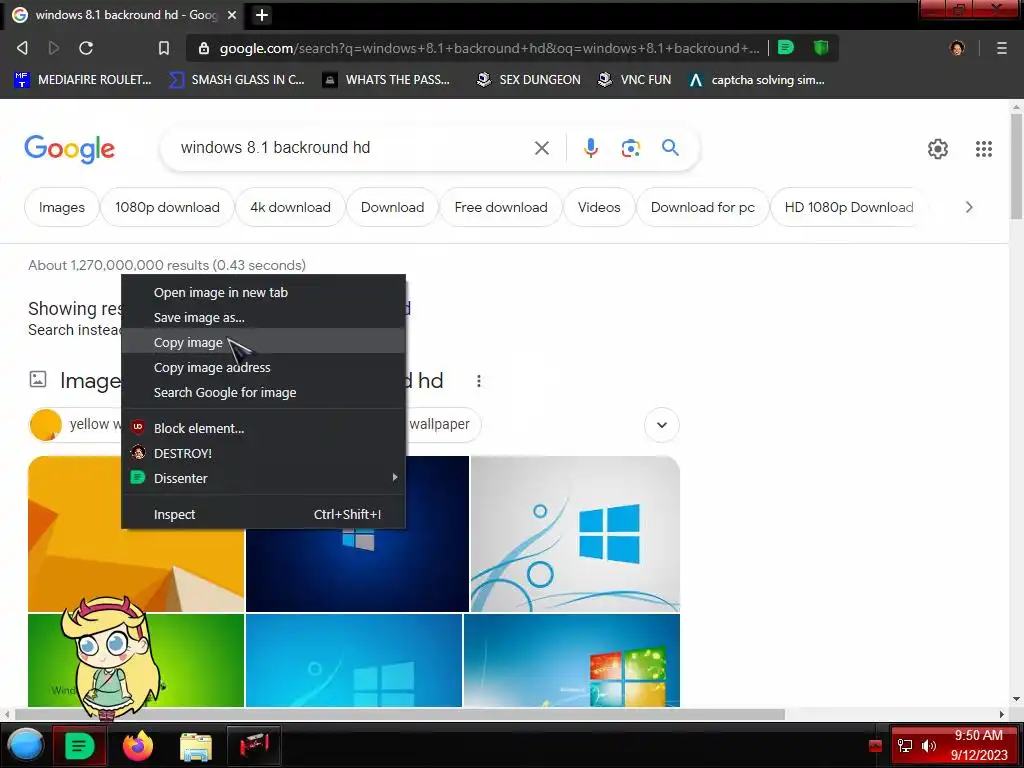Open the light blue Windows wallpaper thumbnail
This screenshot has width=1024, height=768.
pyautogui.click(x=354, y=660)
